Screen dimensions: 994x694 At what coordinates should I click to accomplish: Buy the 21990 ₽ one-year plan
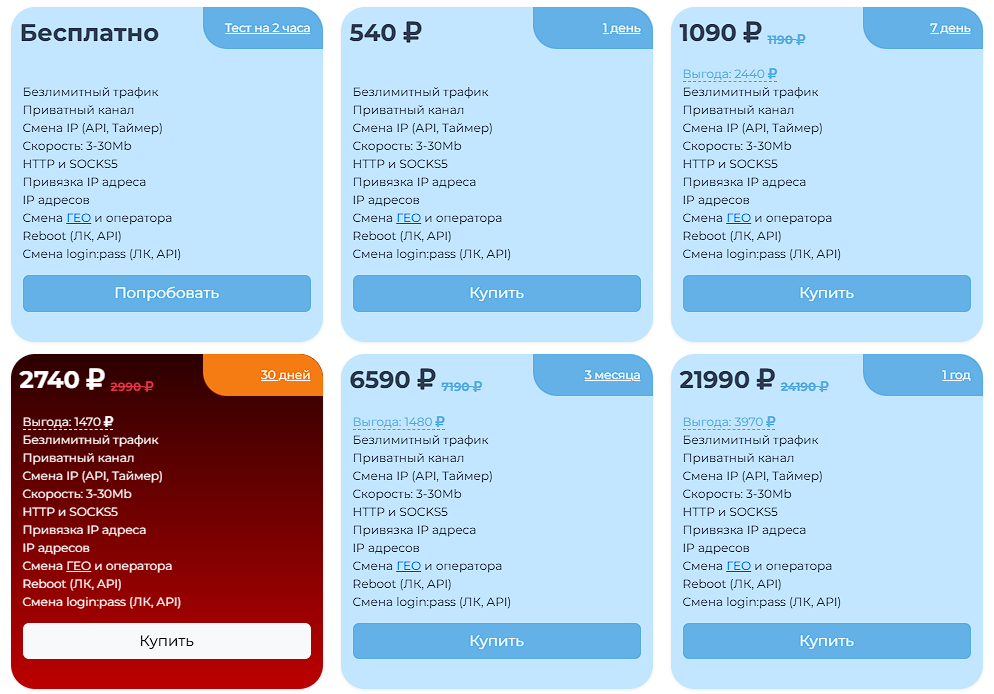click(827, 641)
